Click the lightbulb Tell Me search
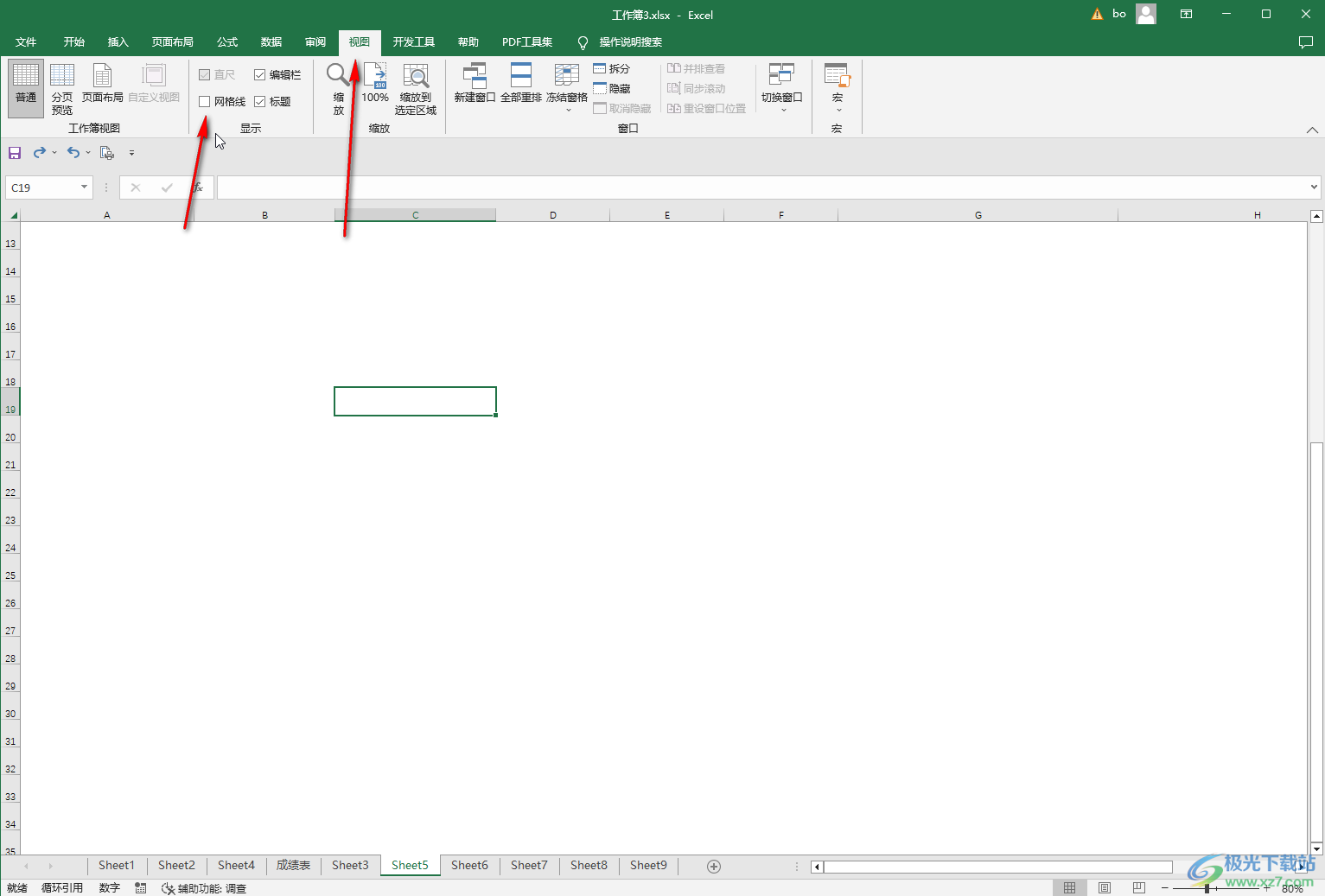 [583, 42]
